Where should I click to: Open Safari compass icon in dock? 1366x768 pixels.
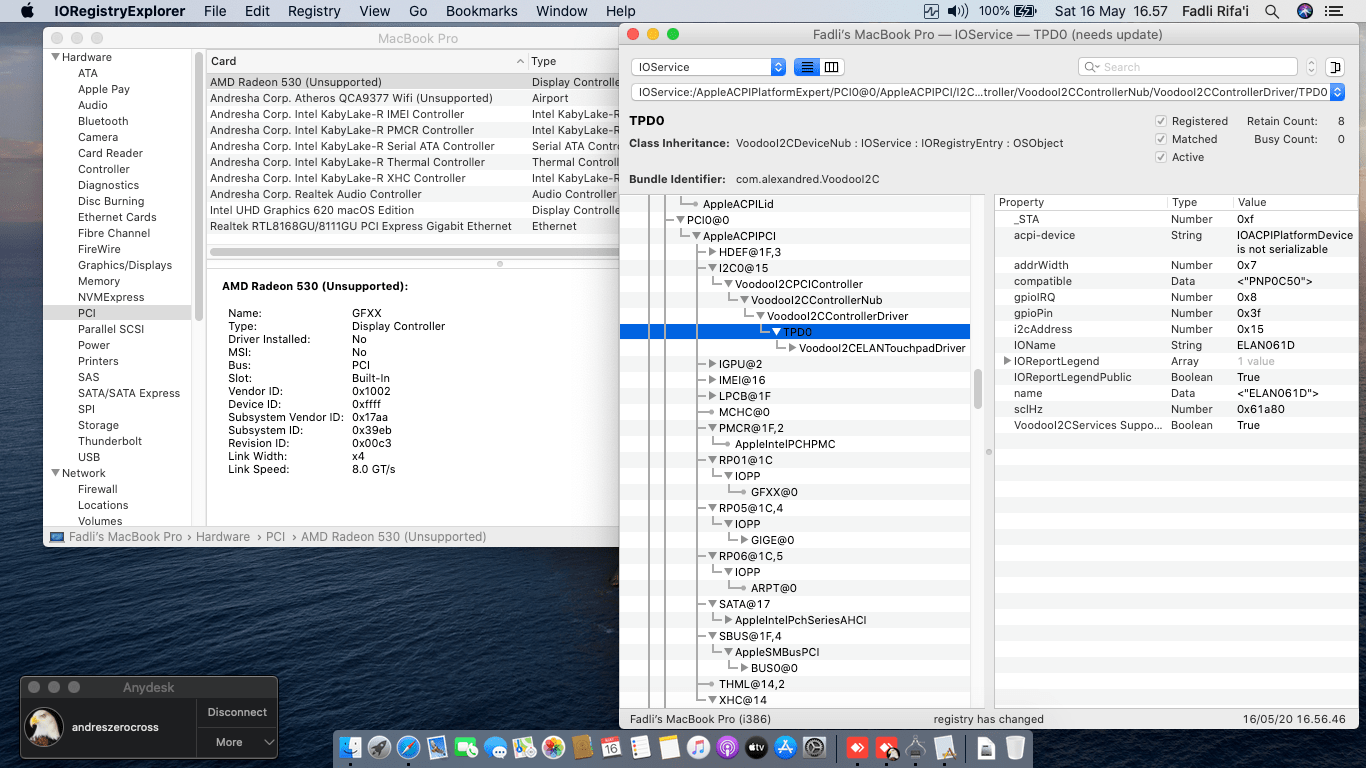click(x=408, y=747)
